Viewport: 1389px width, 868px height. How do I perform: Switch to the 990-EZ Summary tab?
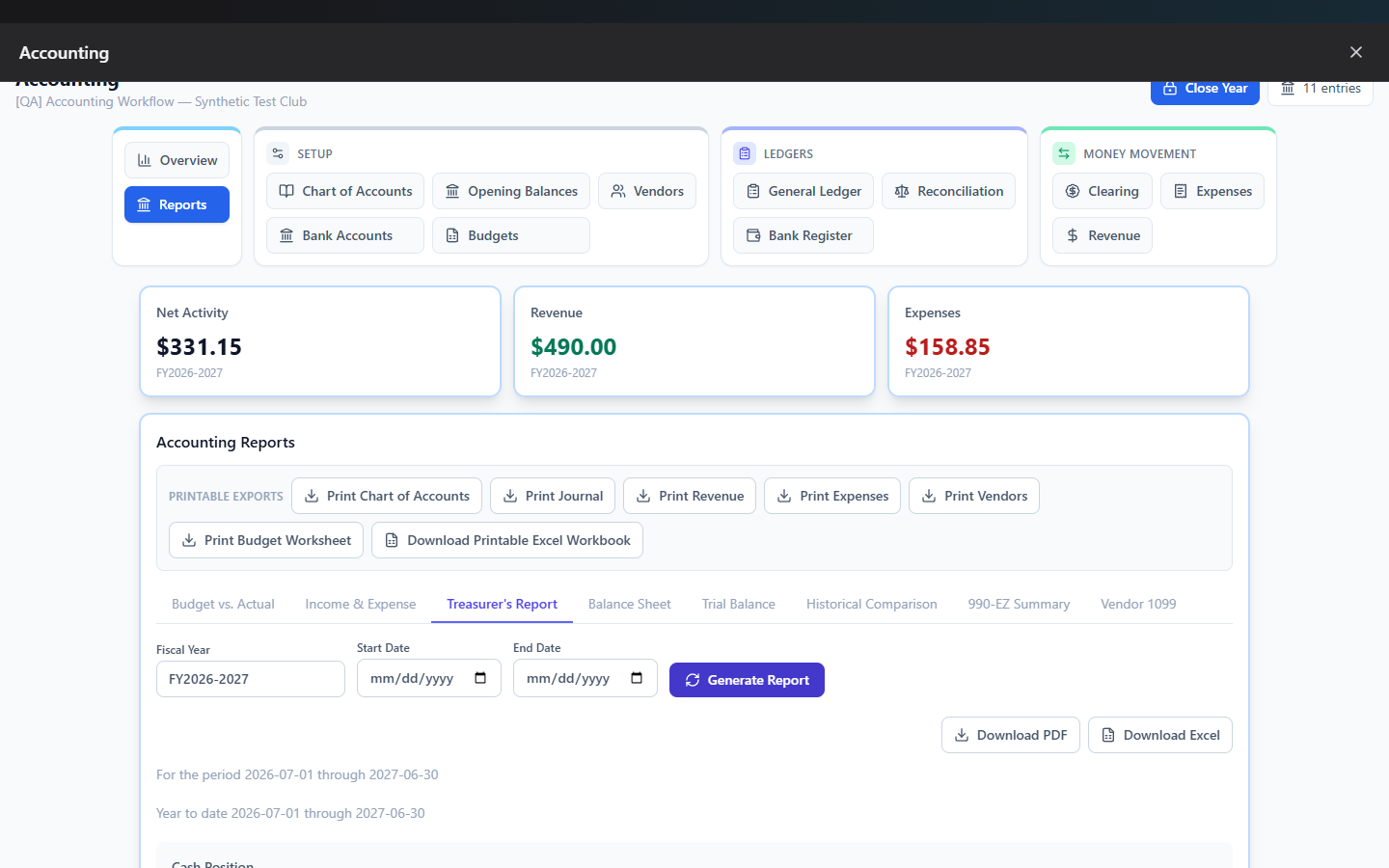click(x=1019, y=604)
